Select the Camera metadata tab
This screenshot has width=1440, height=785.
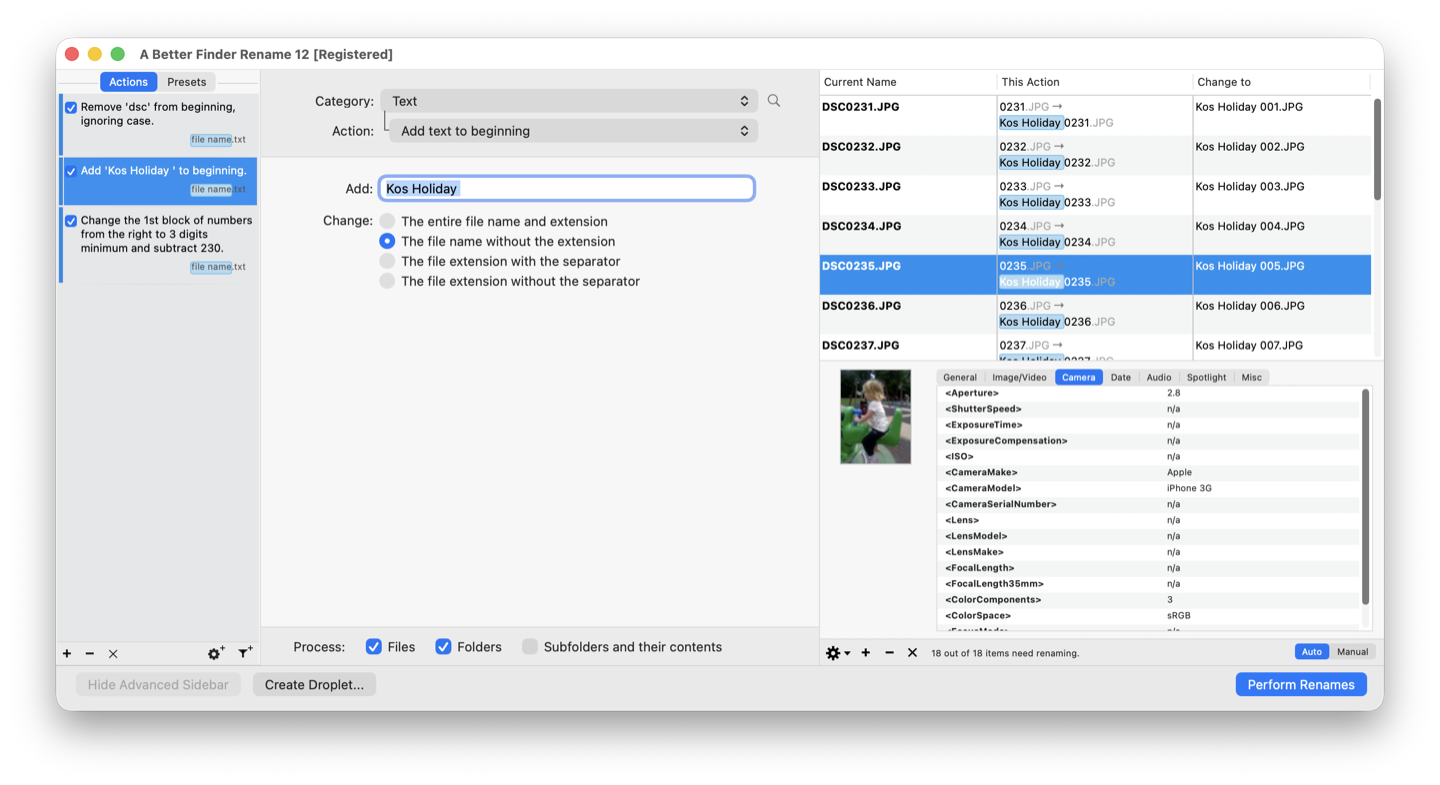1079,377
